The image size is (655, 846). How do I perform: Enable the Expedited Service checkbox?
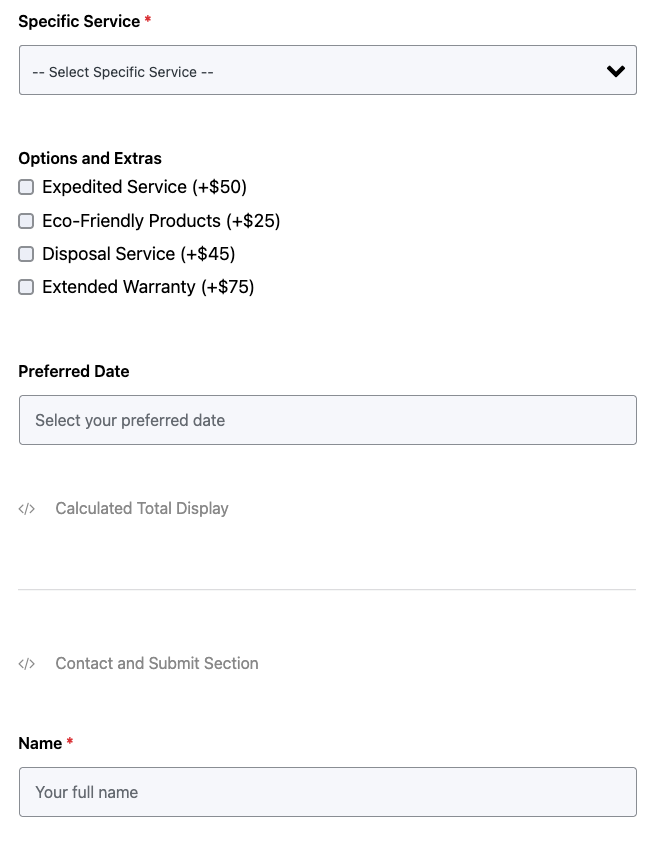click(26, 187)
